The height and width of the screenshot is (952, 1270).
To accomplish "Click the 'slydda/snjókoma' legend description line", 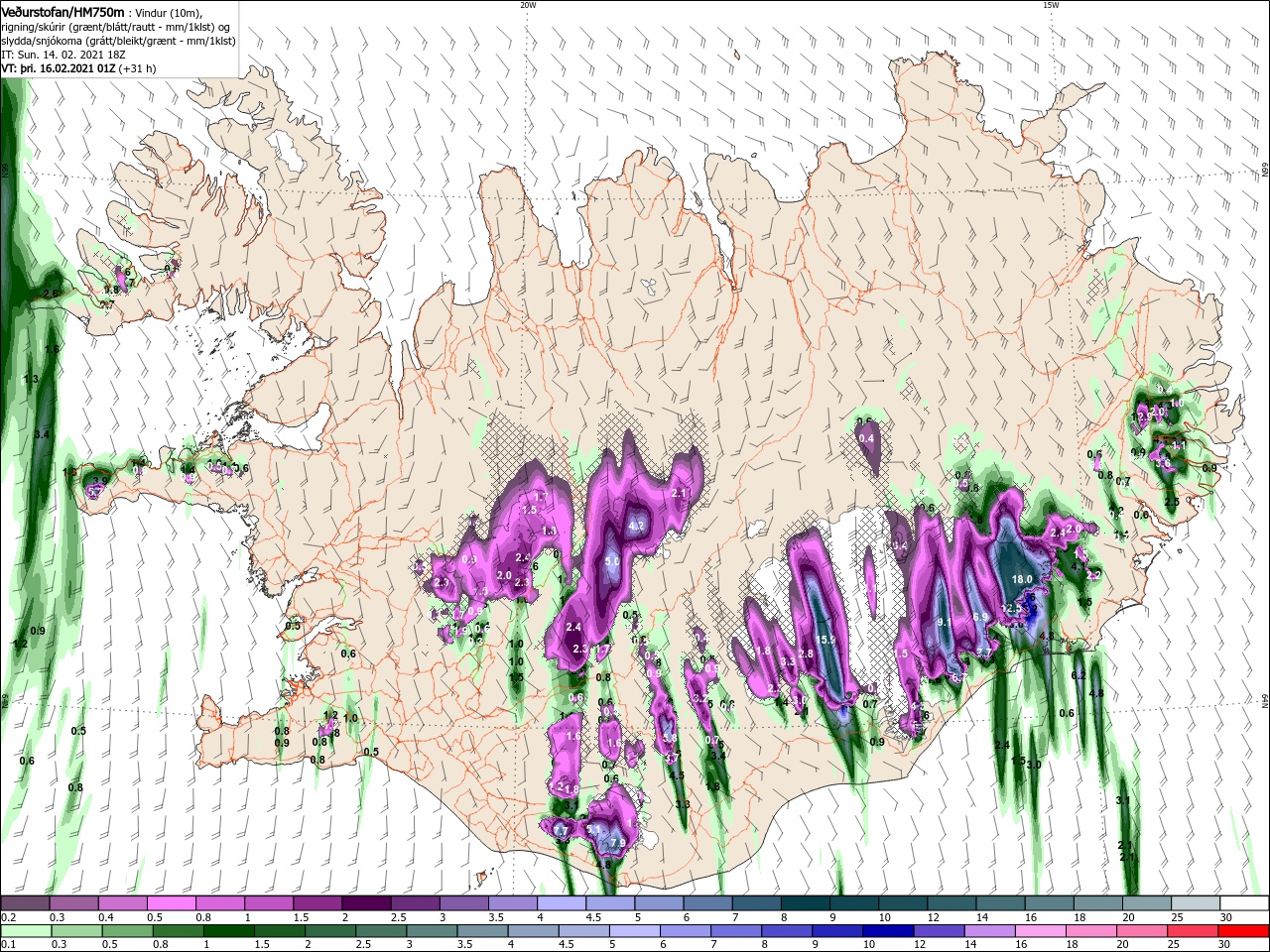I will pos(117,41).
